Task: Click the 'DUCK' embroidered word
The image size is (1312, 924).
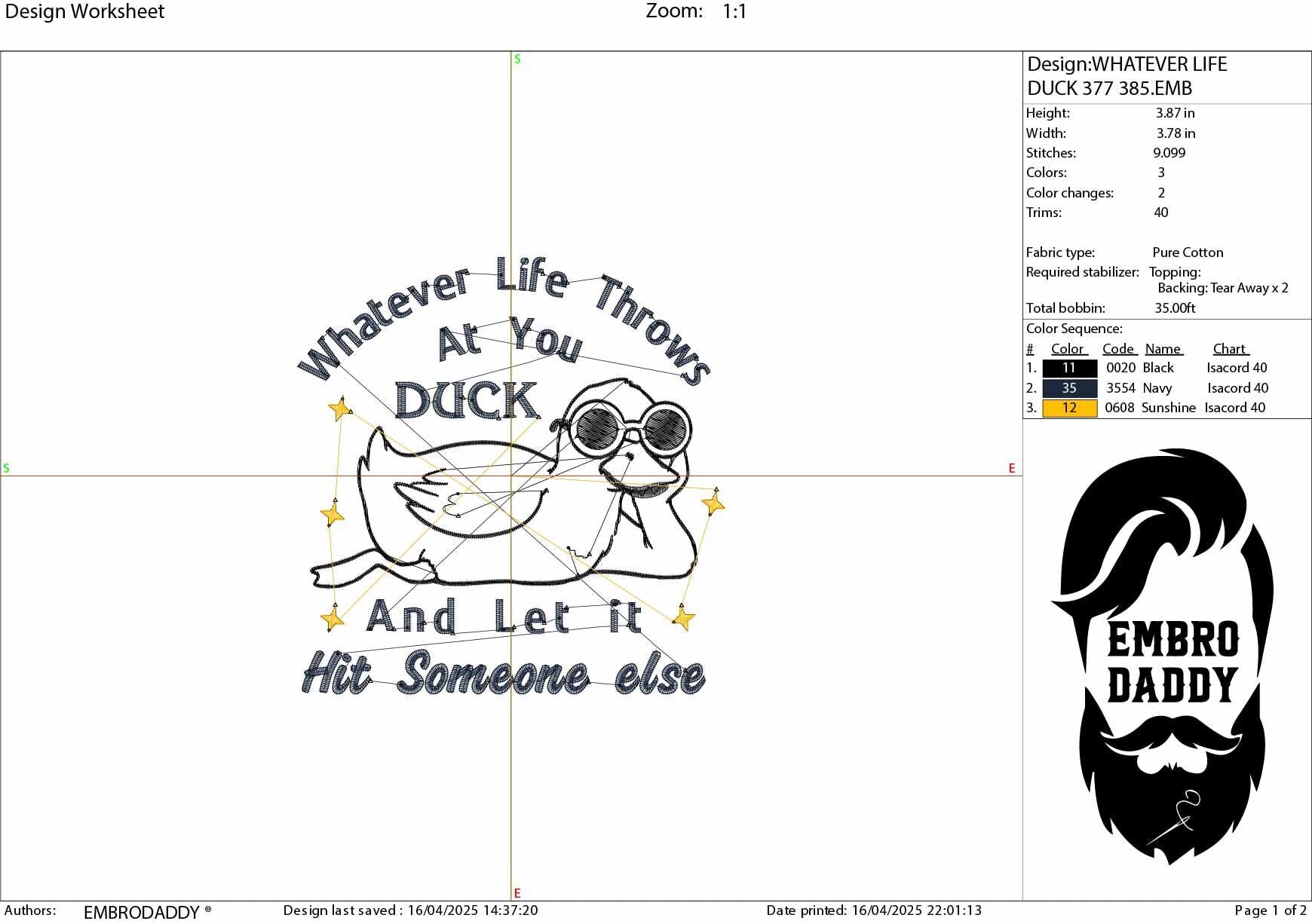Action: 467,400
